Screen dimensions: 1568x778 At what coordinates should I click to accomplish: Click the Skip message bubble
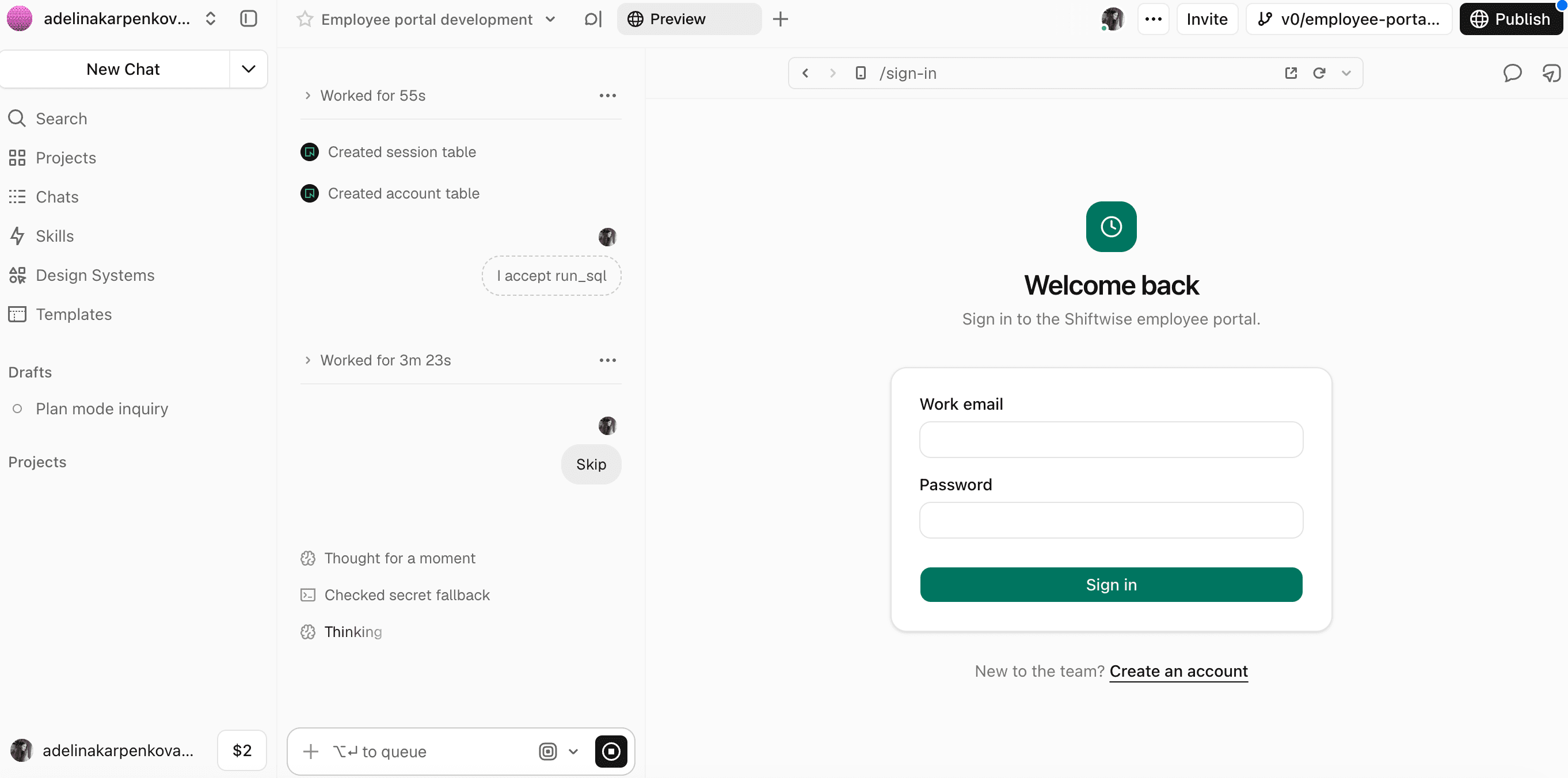click(x=591, y=464)
